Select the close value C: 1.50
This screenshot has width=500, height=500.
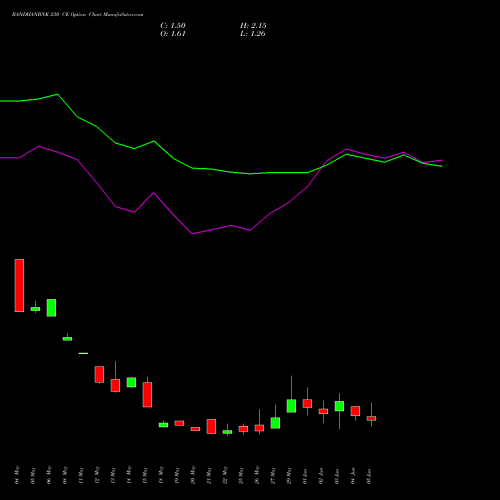coord(173,26)
